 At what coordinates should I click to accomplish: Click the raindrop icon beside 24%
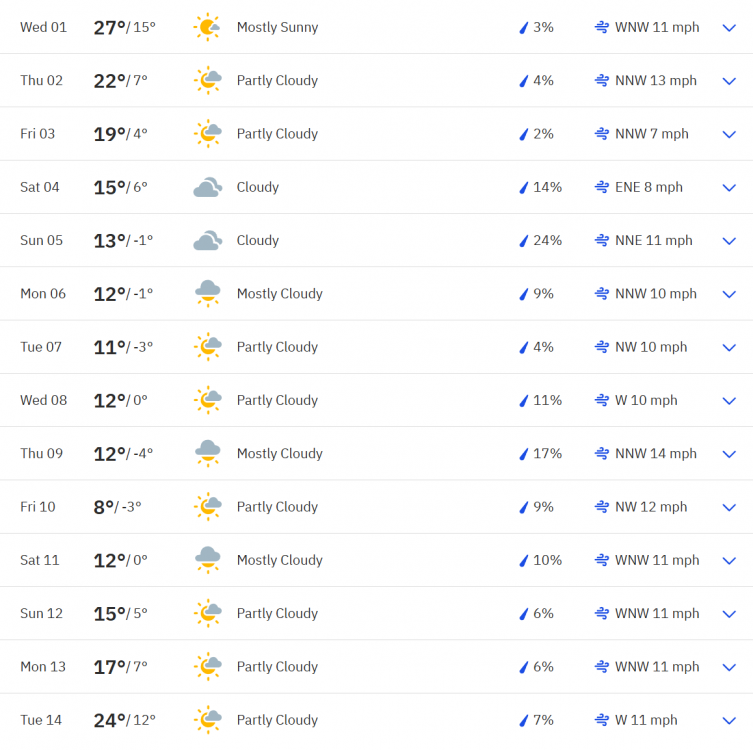tap(523, 241)
